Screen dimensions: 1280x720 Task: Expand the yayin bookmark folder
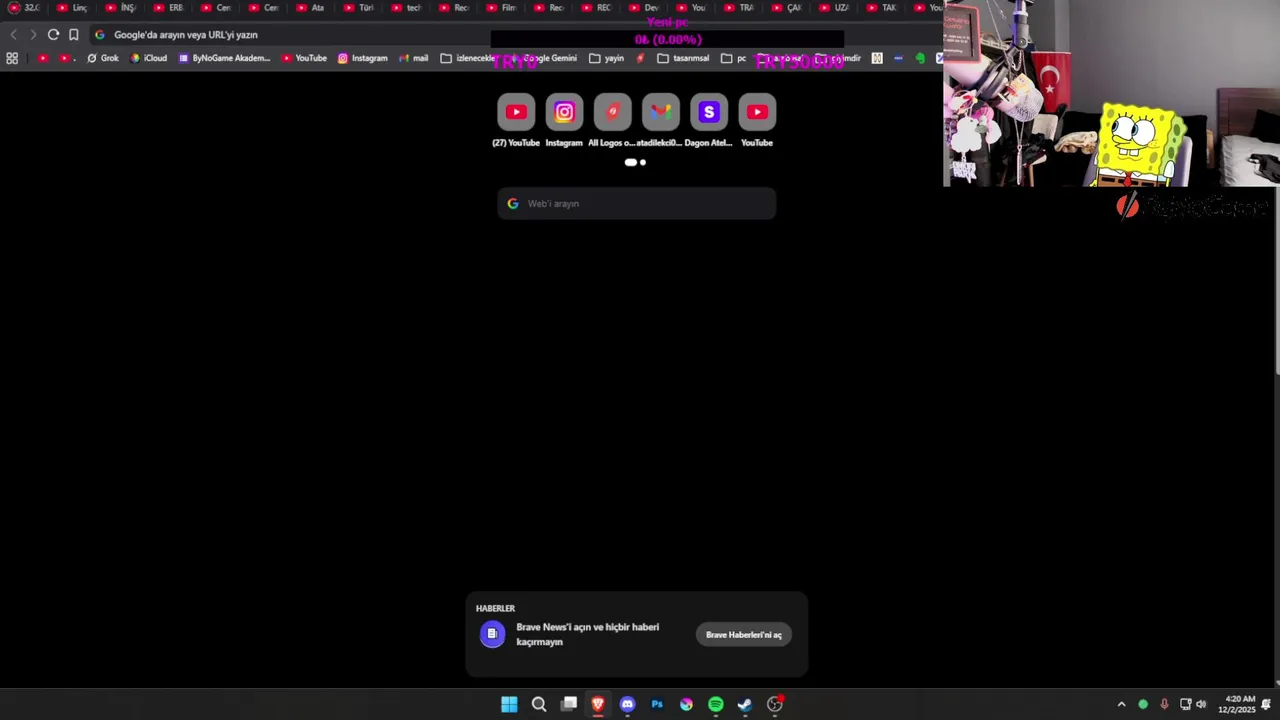607,58
